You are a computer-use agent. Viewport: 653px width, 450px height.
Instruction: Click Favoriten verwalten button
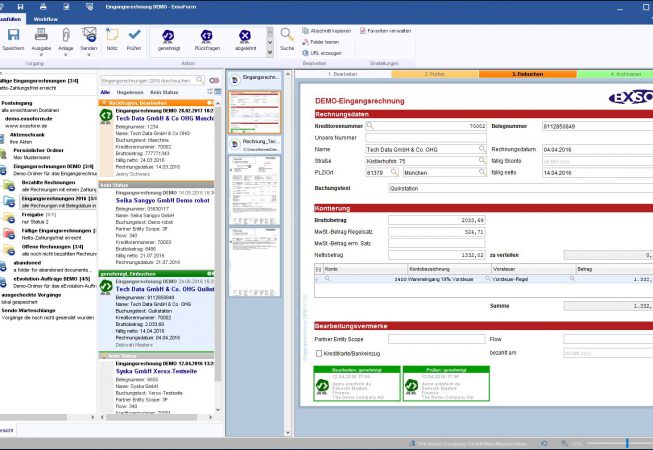tap(386, 31)
